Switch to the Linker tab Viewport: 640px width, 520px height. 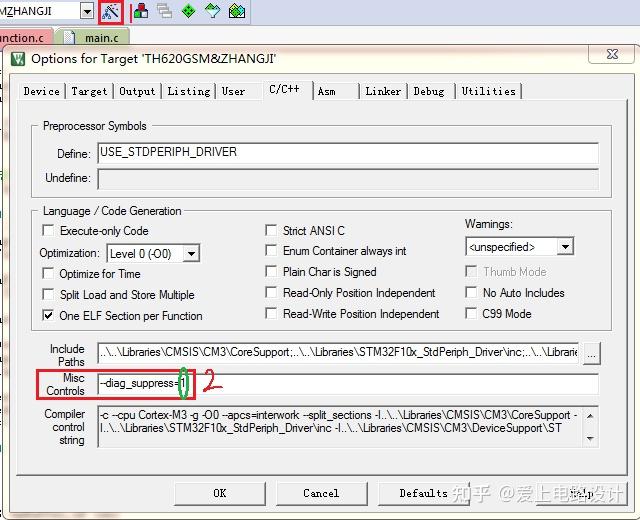point(383,91)
